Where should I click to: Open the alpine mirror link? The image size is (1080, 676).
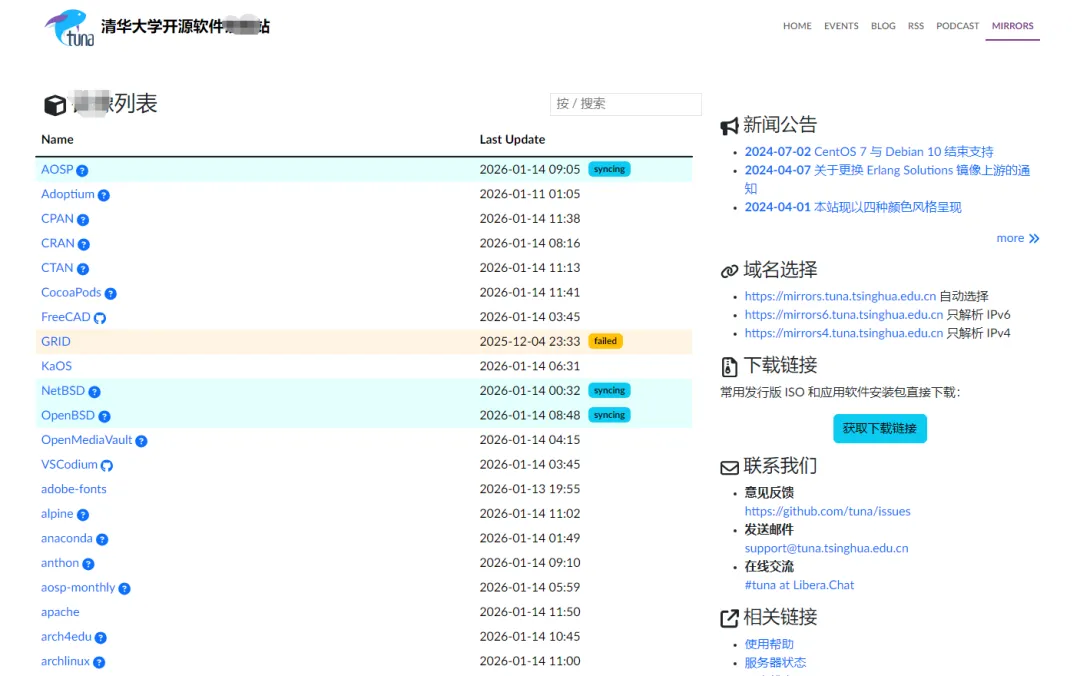[57, 514]
